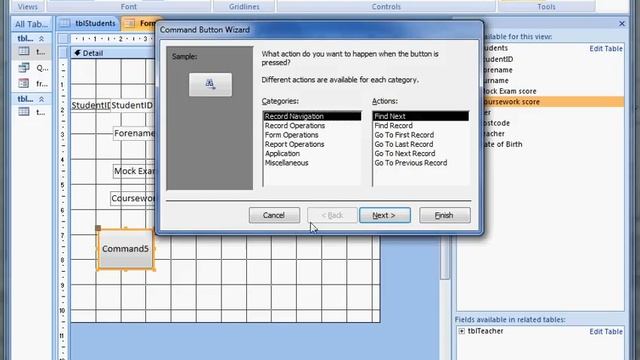Click the query icon in navigation pane

[x=24, y=68]
